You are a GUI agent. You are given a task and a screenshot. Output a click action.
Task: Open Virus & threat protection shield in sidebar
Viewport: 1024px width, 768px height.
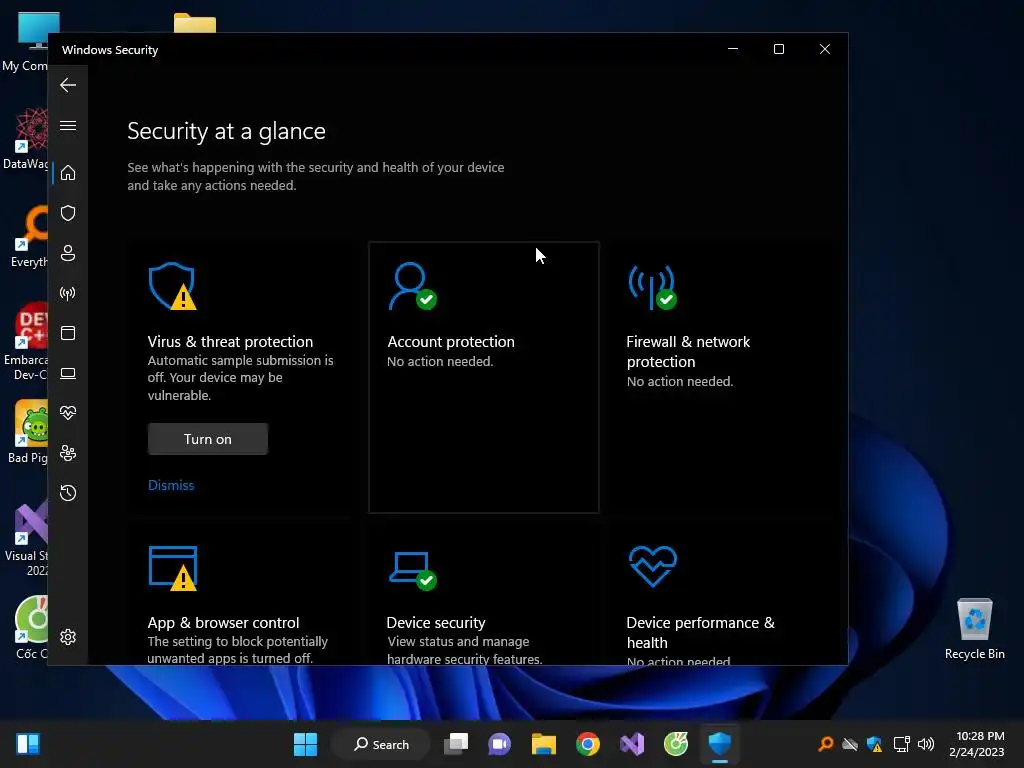pyautogui.click(x=68, y=213)
